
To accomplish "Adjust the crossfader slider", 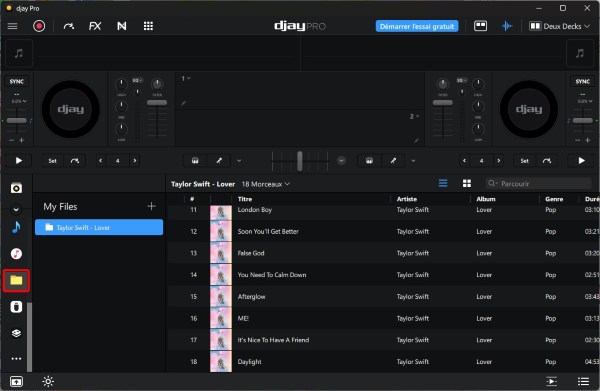I will (x=300, y=161).
